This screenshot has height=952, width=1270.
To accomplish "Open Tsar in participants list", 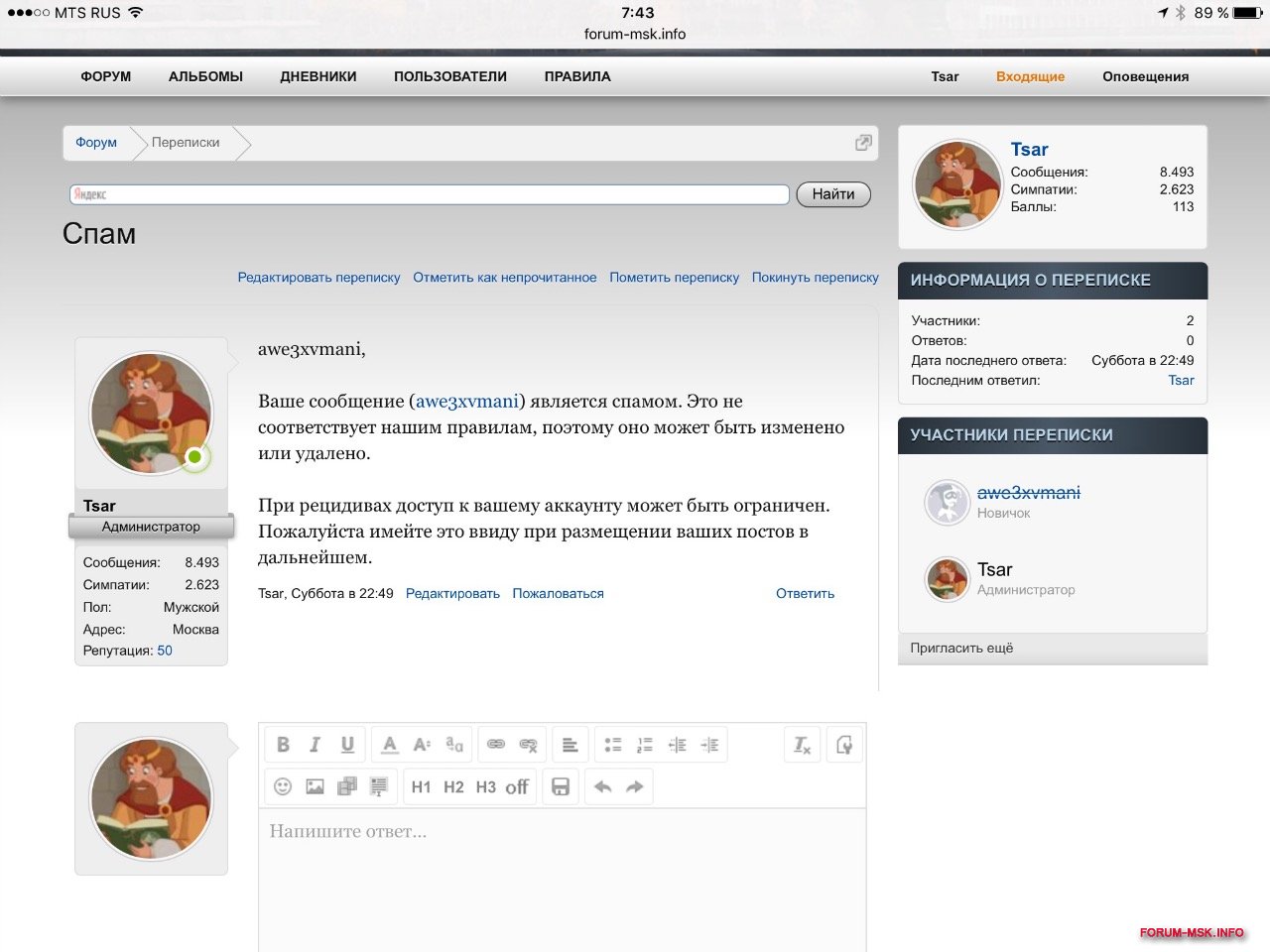I will tap(994, 569).
